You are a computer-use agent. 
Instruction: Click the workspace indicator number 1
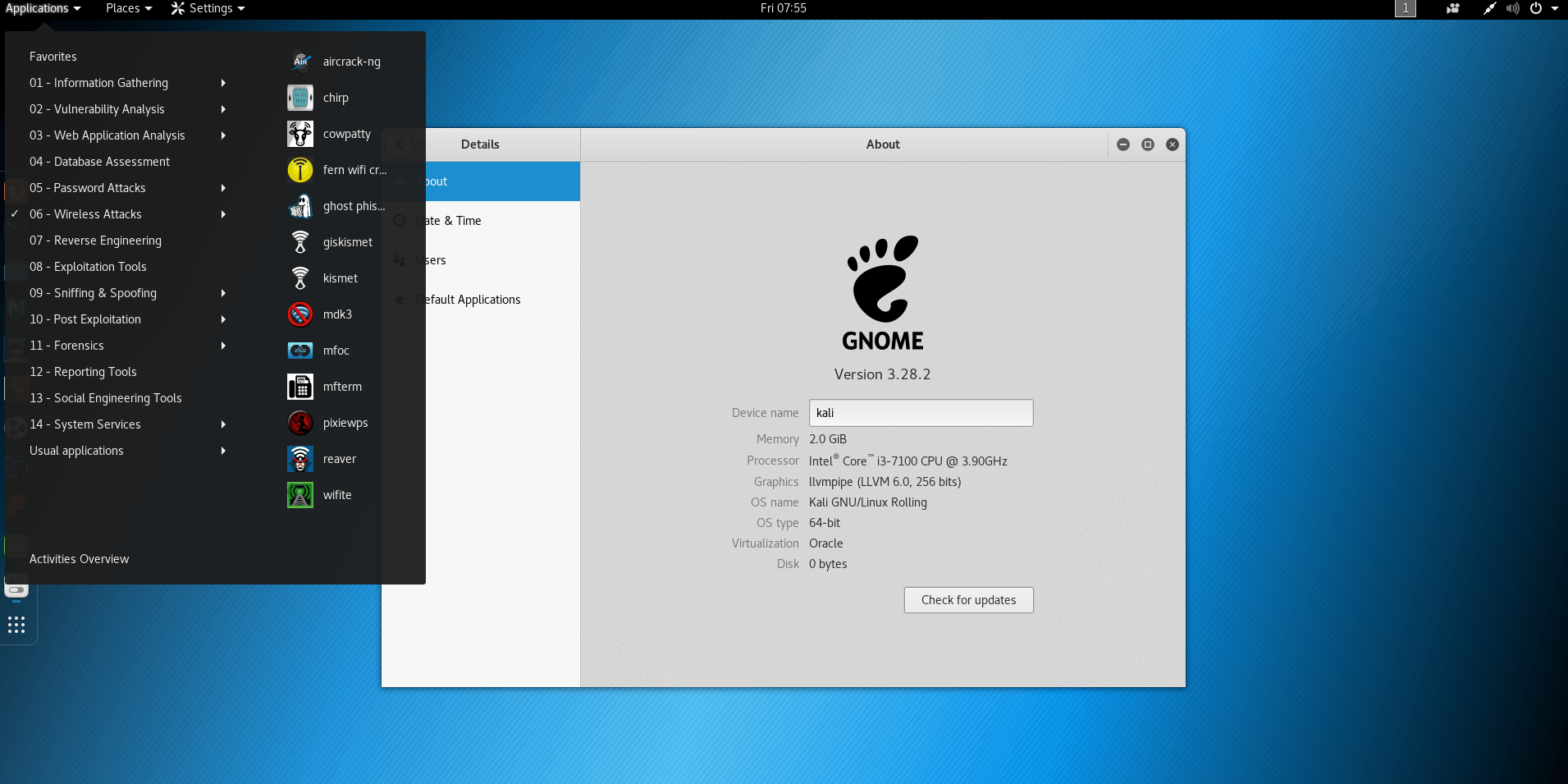1406,8
